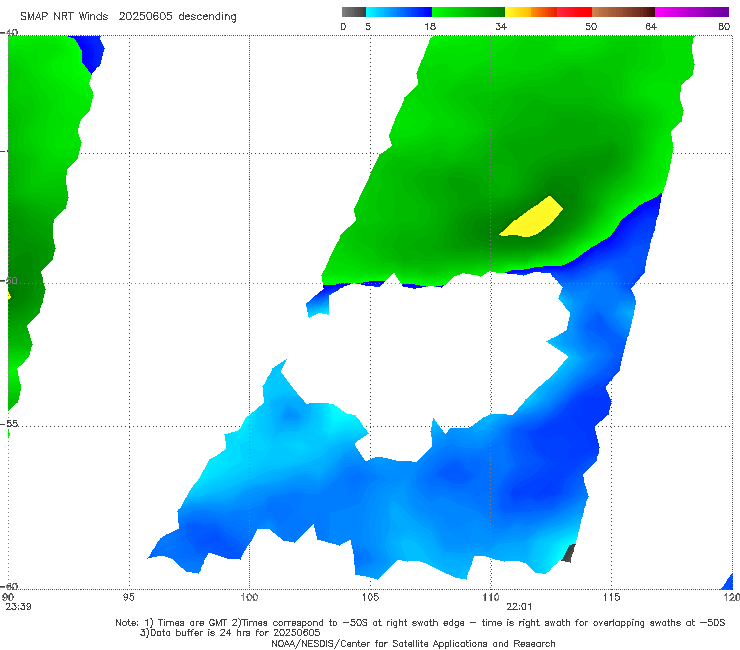This screenshot has height=650, width=740.
Task: Click the longitude label '100'
Action: coord(249,597)
